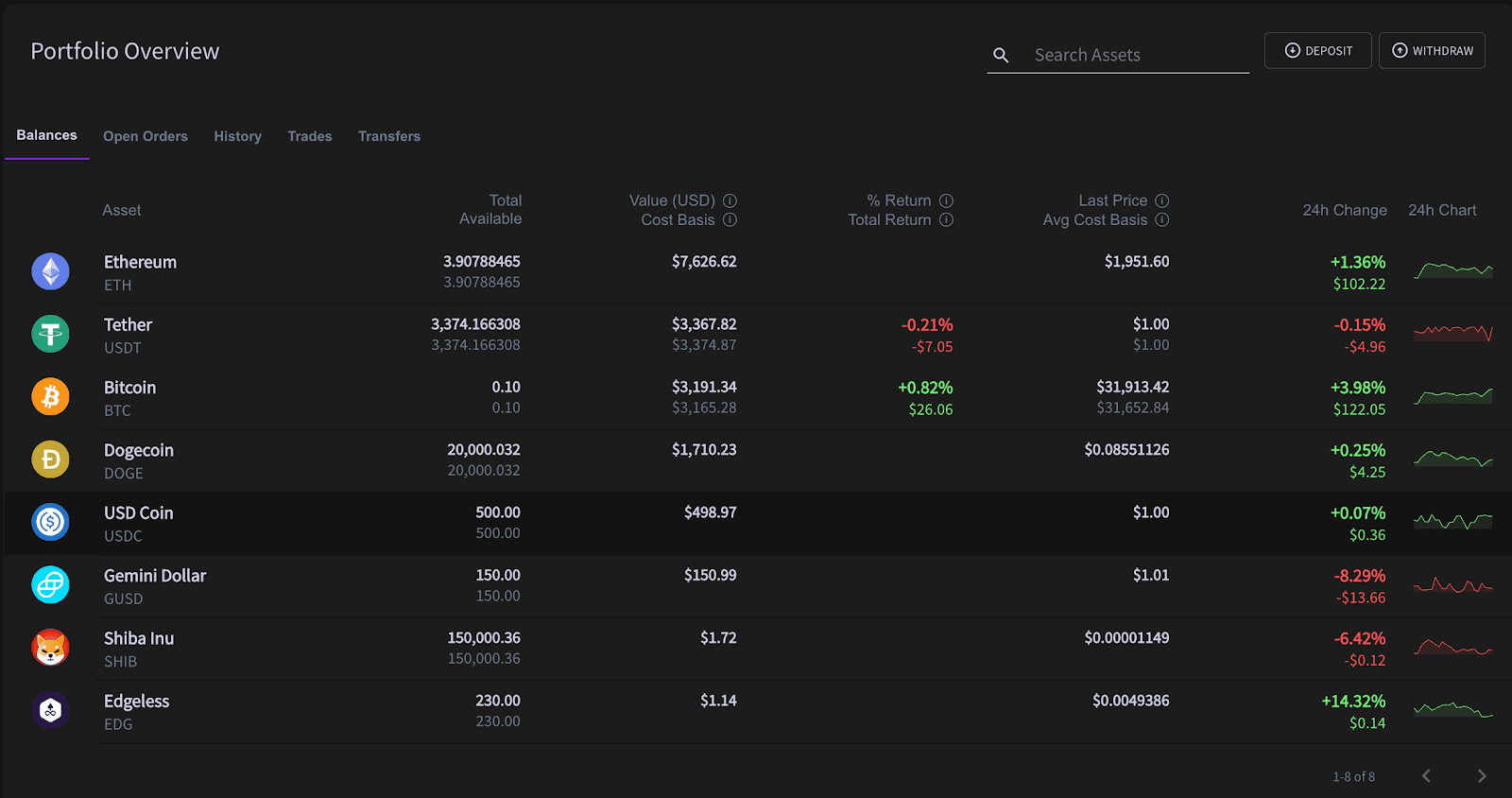The height and width of the screenshot is (798, 1512).
Task: Click the Asset column header
Action: tap(122, 210)
